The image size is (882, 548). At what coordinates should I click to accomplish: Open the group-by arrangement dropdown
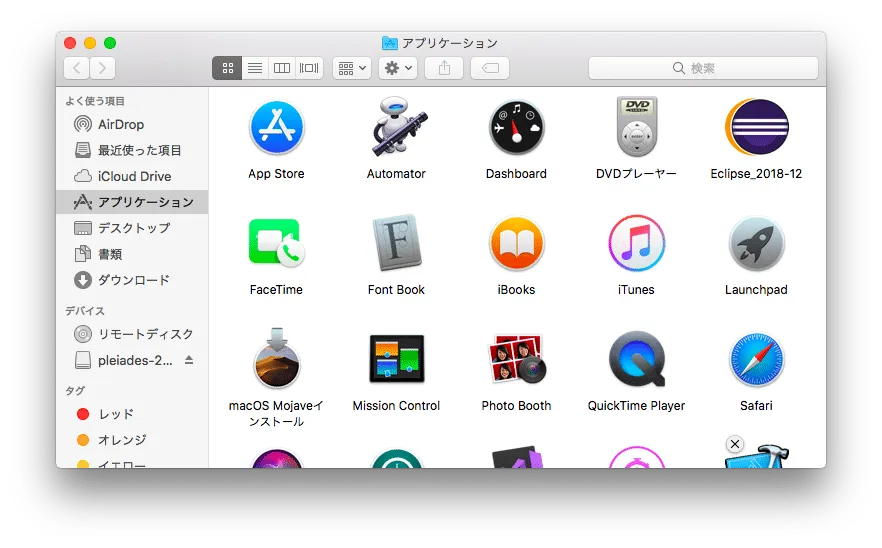click(352, 68)
